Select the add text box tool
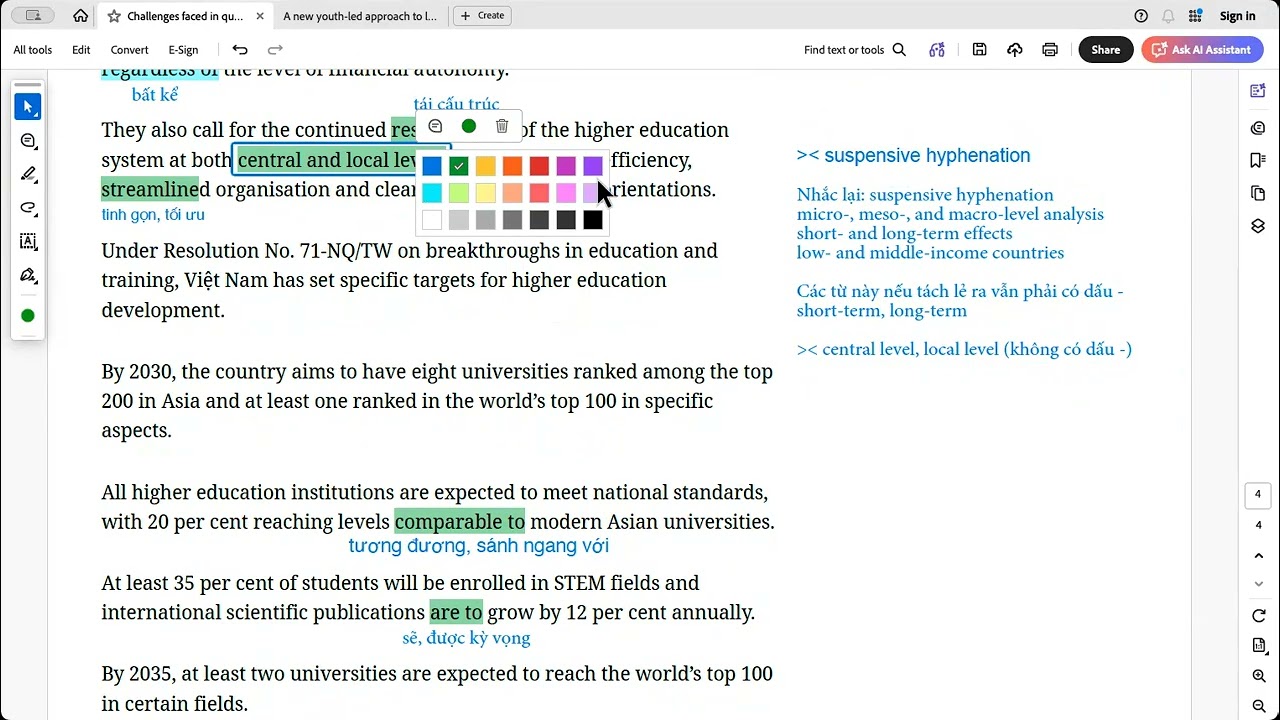The height and width of the screenshot is (720, 1280). [x=28, y=241]
